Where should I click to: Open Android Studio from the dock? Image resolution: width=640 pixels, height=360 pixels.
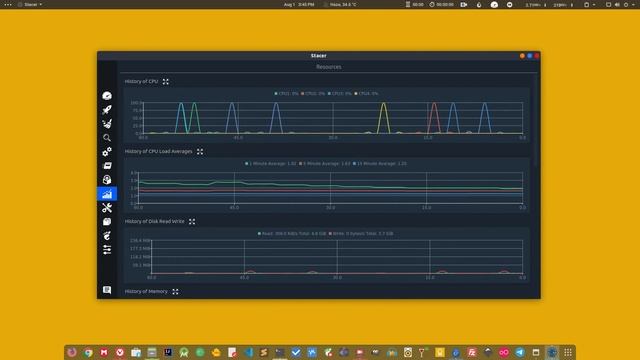click(184, 352)
